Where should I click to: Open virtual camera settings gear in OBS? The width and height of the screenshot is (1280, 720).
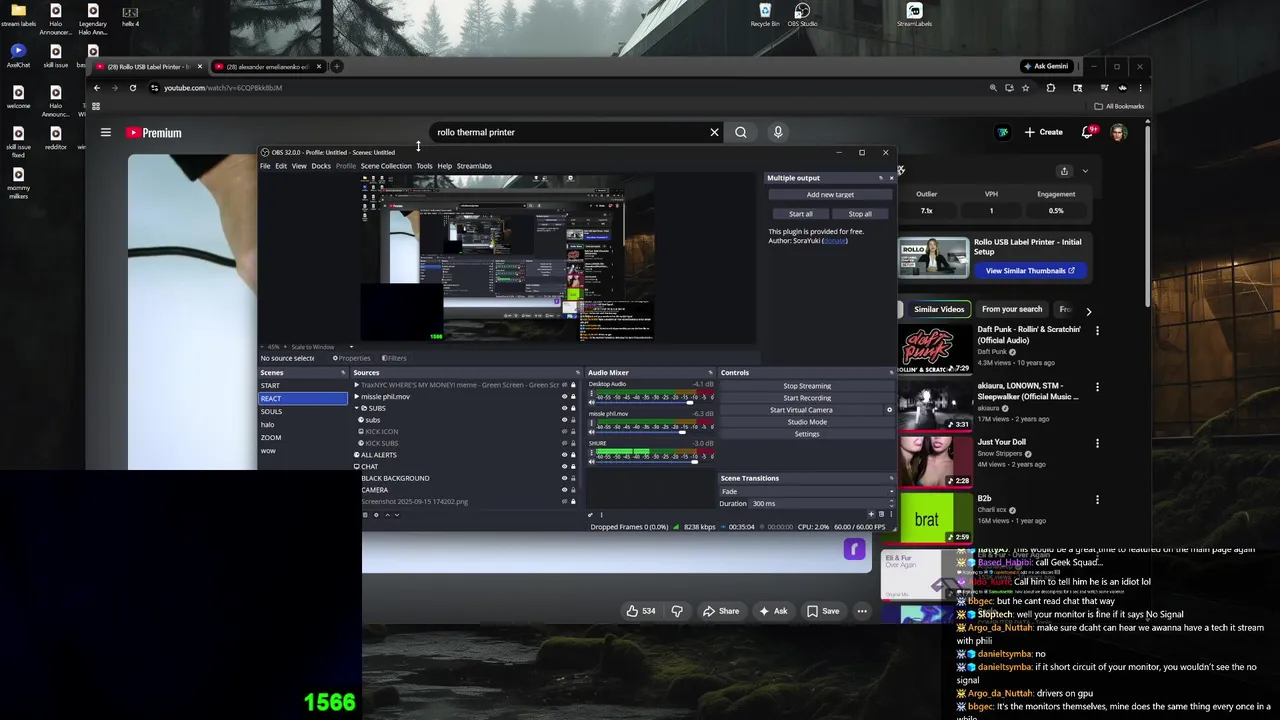889,410
